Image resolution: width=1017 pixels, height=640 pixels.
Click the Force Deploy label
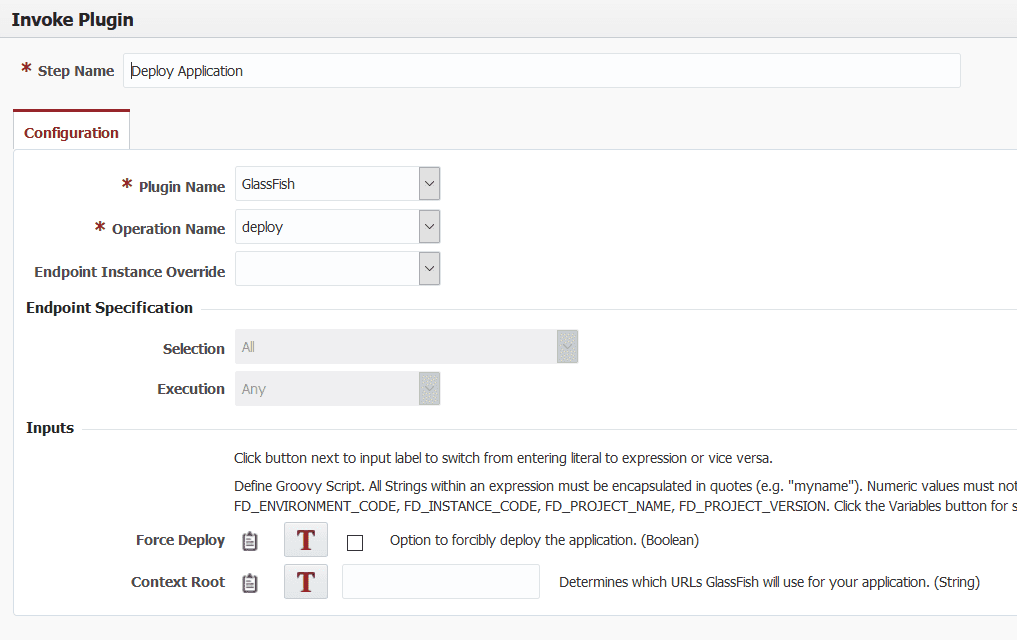[x=180, y=540]
